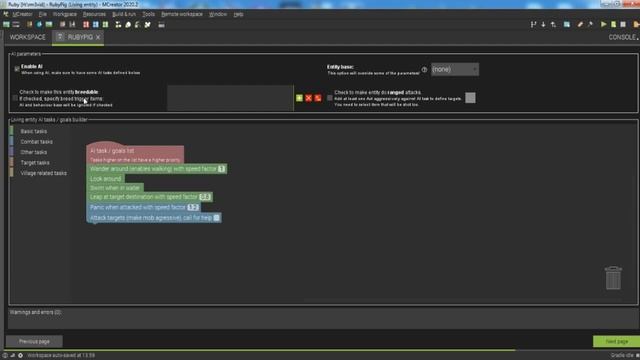Toggle the call for help checkbox

pyautogui.click(x=217, y=218)
